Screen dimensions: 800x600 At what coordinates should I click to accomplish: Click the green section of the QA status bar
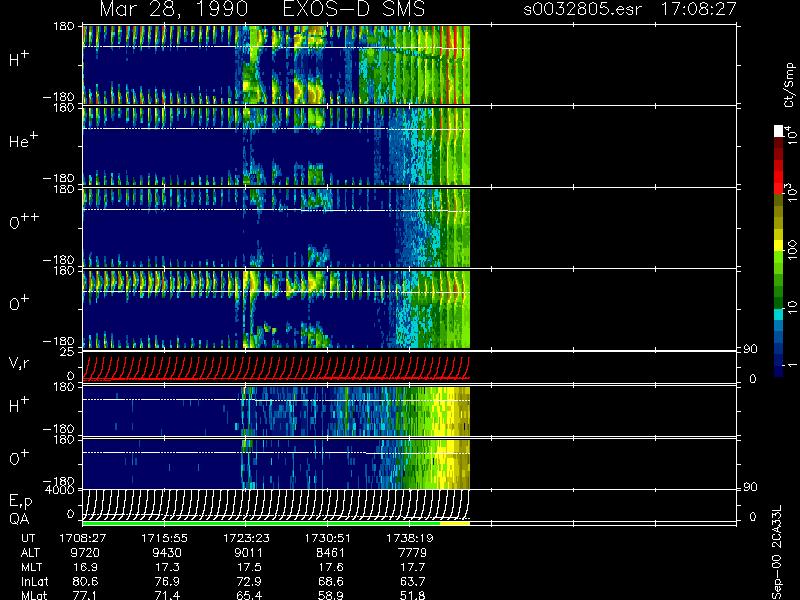(261, 523)
